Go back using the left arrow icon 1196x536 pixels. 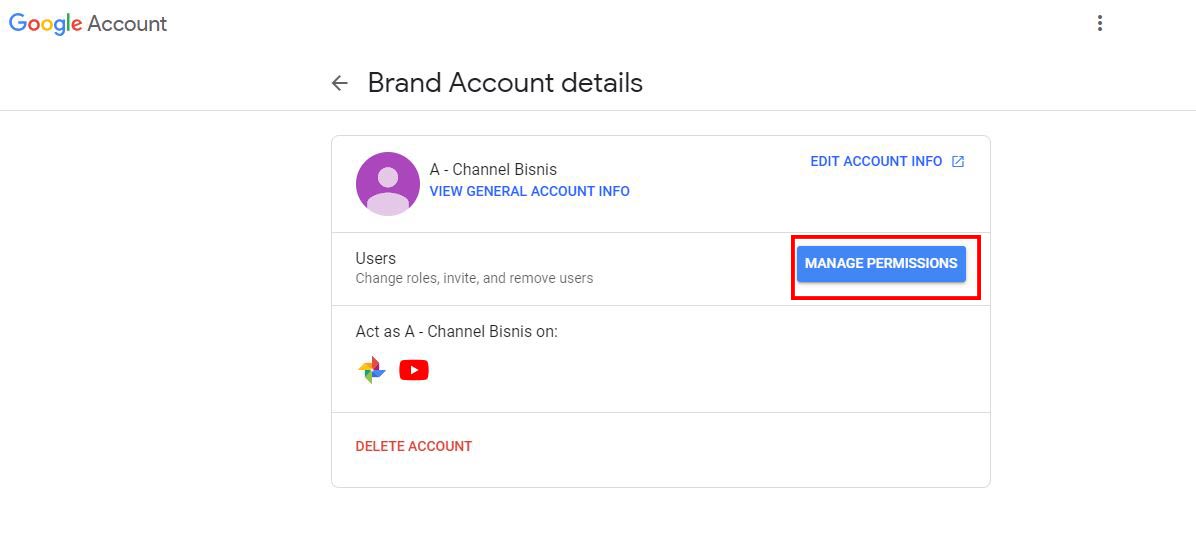(x=339, y=83)
